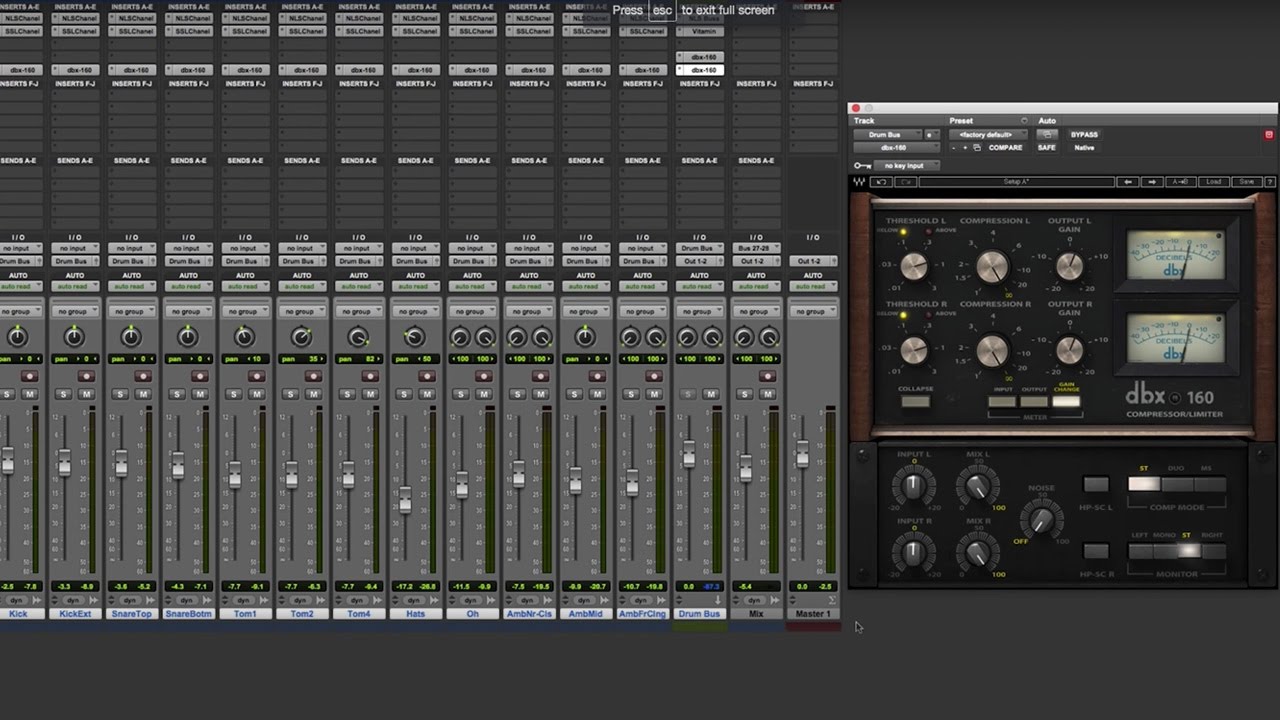Click the Input R knob

pos(913,553)
